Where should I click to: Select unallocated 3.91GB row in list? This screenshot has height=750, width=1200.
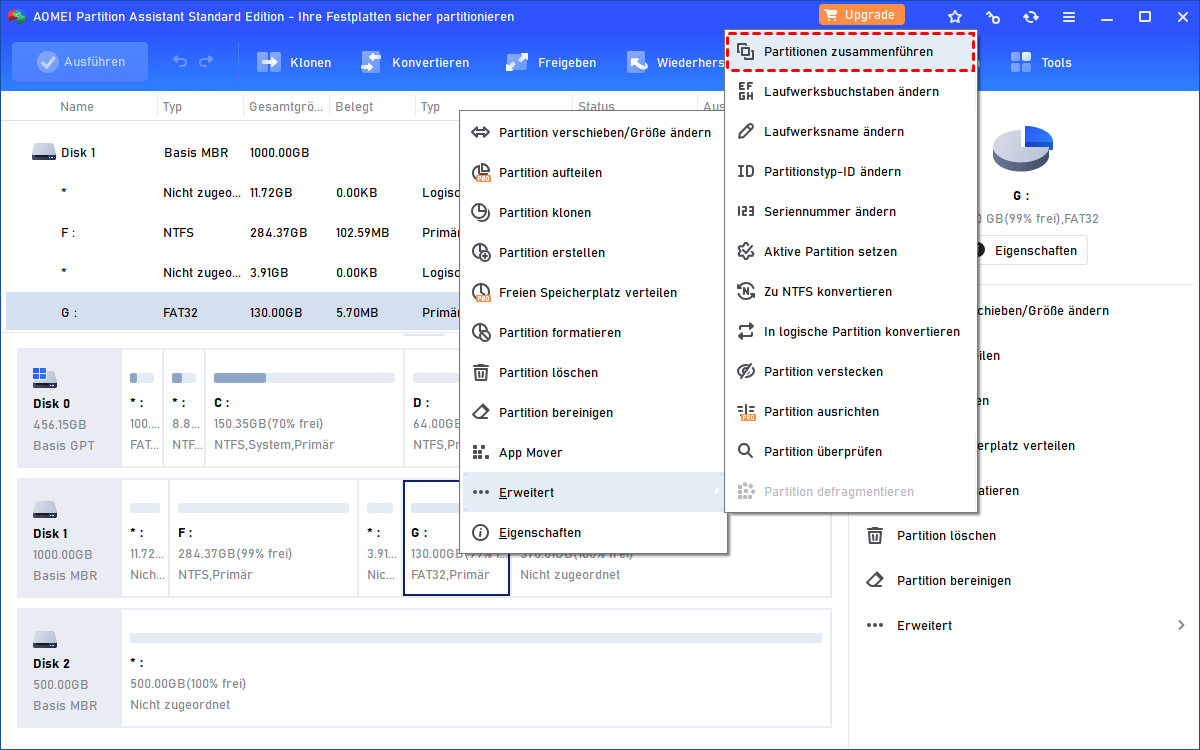pyautogui.click(x=232, y=272)
